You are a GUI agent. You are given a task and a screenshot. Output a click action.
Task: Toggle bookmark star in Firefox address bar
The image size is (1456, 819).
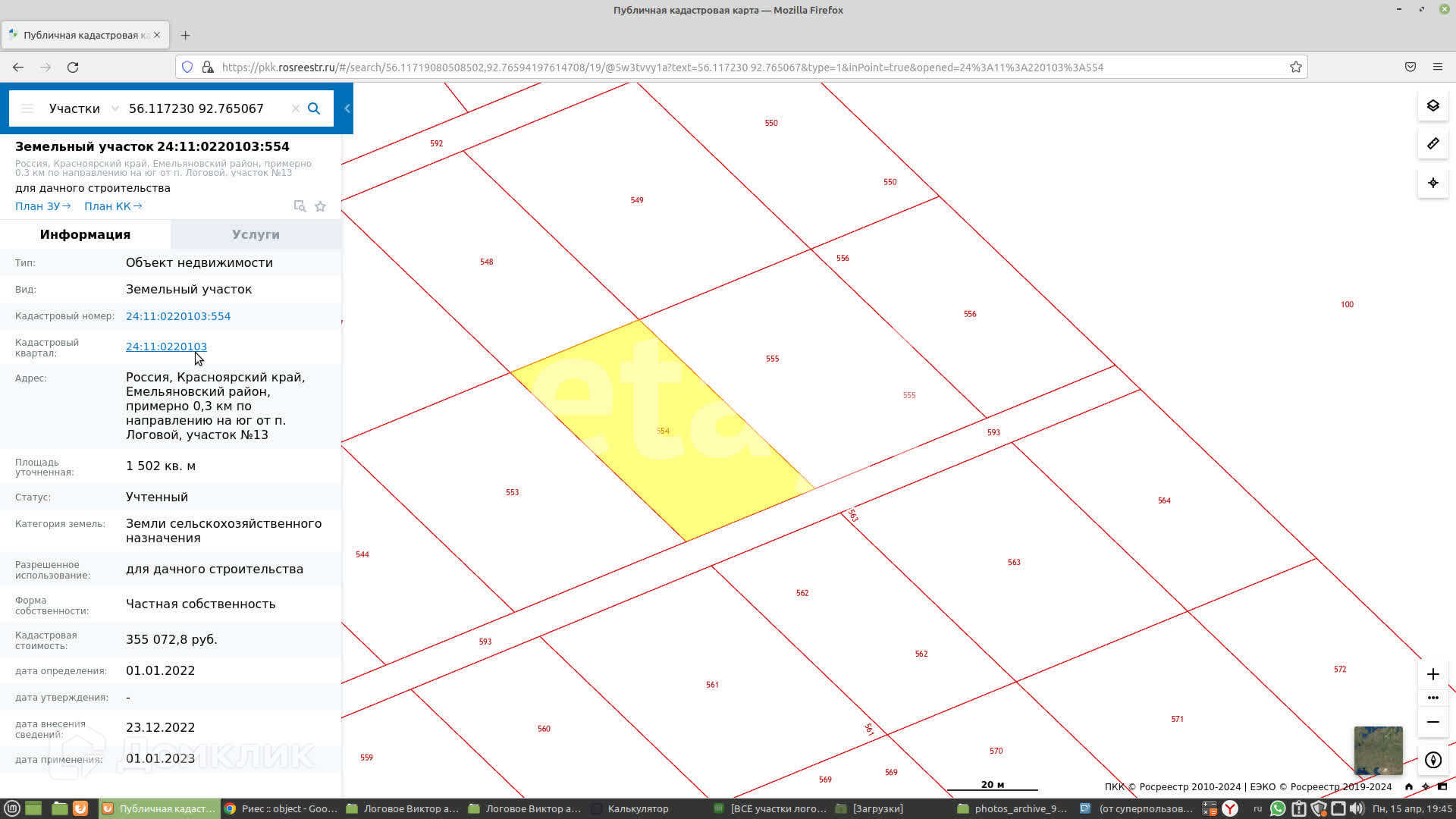(1296, 67)
